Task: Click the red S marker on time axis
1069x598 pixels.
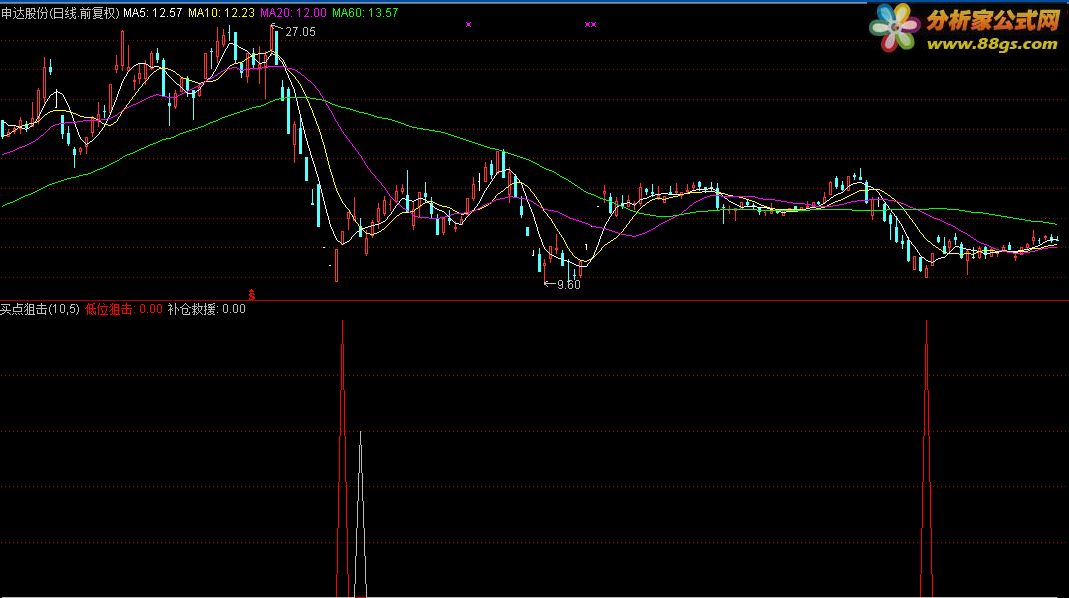Action: pyautogui.click(x=252, y=295)
